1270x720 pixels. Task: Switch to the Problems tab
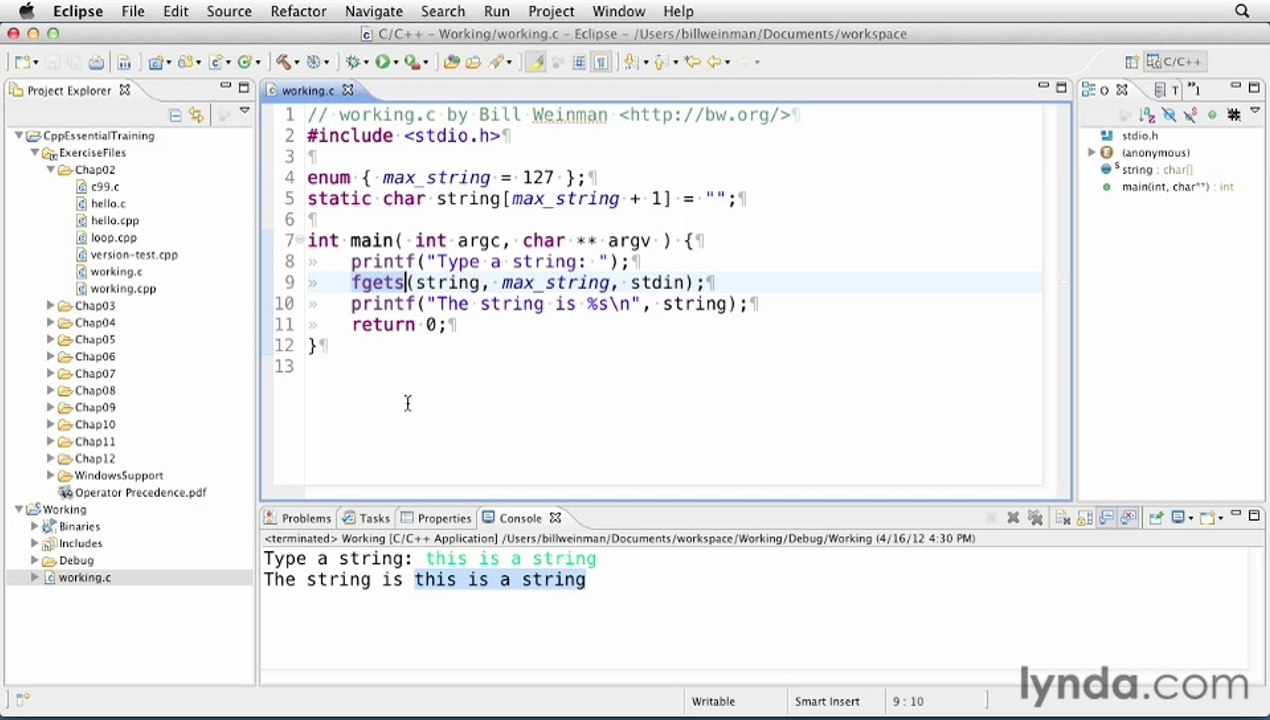tap(297, 518)
